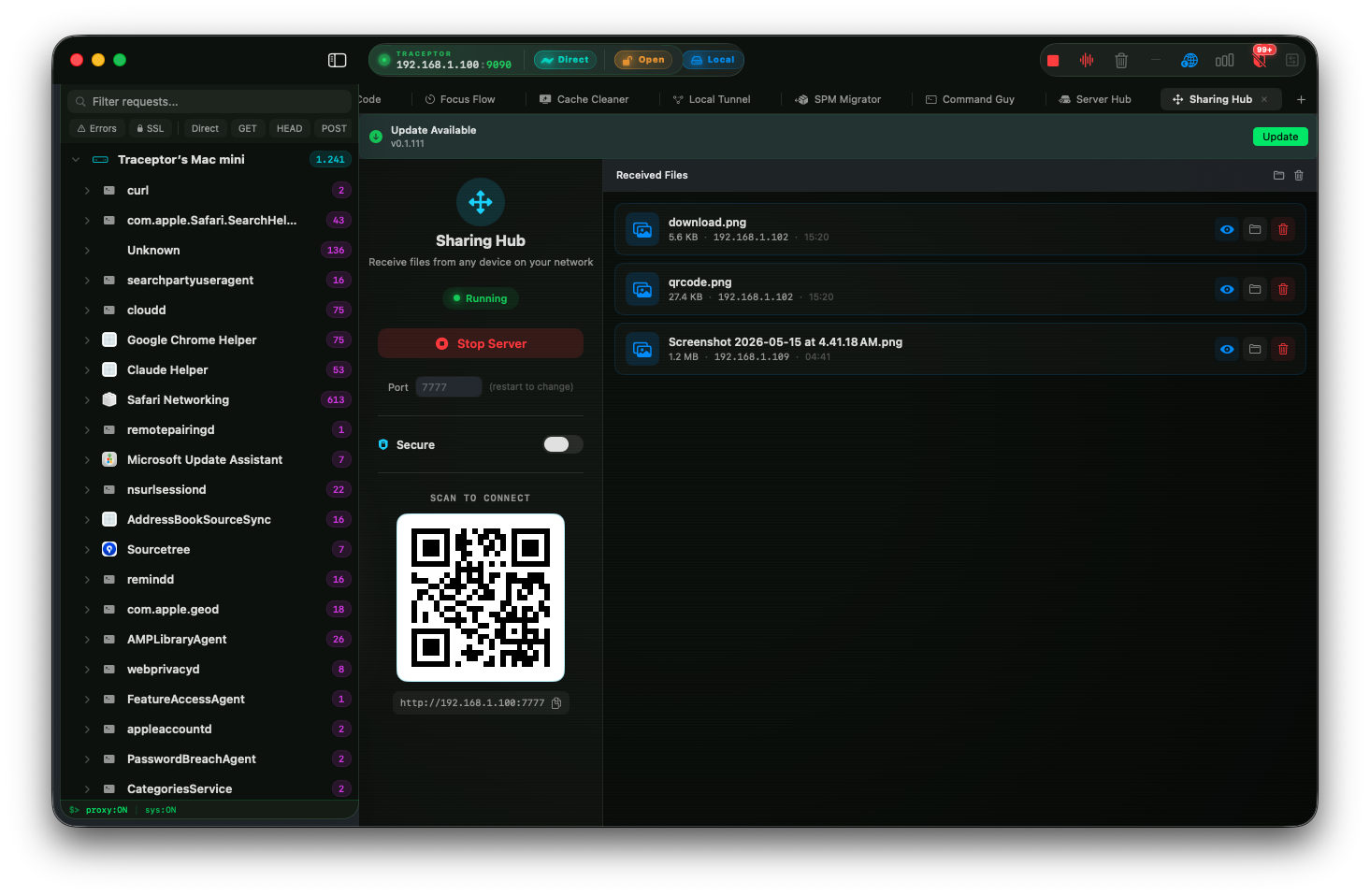The height and width of the screenshot is (896, 1370).
Task: Toggle the Errors filter
Action: (97, 128)
